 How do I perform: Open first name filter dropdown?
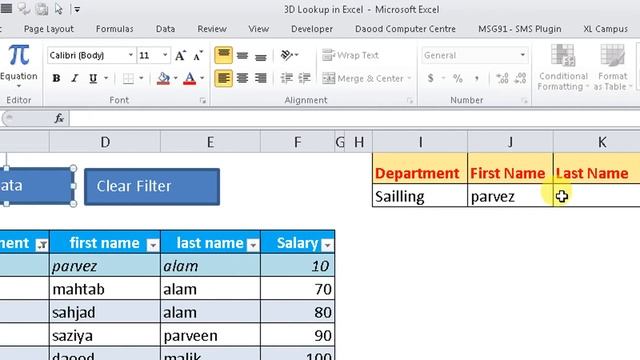(x=153, y=245)
